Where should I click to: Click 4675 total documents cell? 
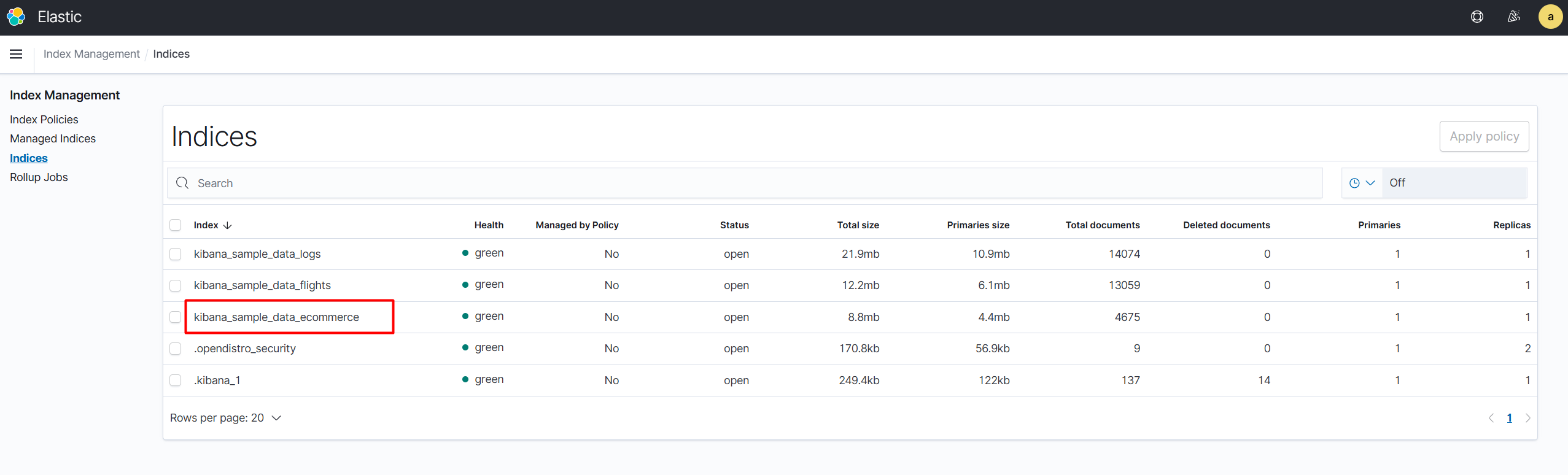[x=1127, y=317]
